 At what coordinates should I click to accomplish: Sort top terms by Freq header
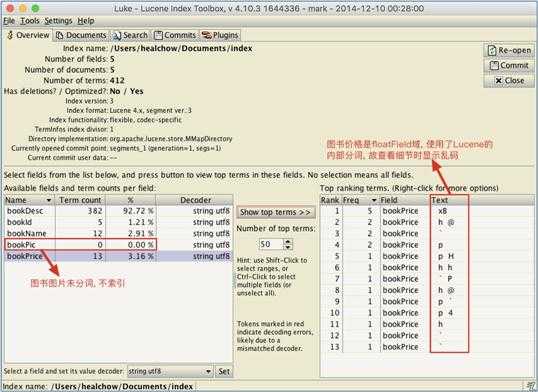click(x=360, y=200)
